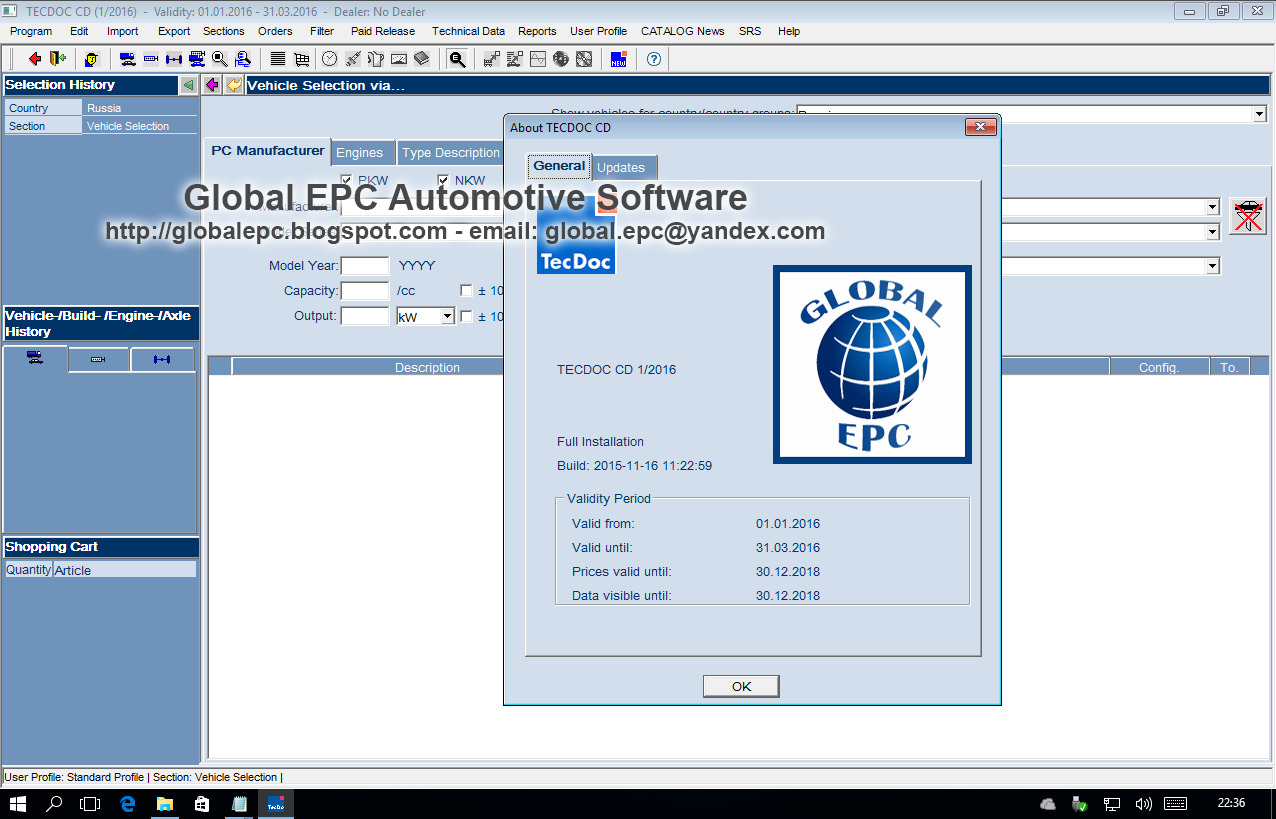Open the Program menu
1276x819 pixels.
click(31, 31)
